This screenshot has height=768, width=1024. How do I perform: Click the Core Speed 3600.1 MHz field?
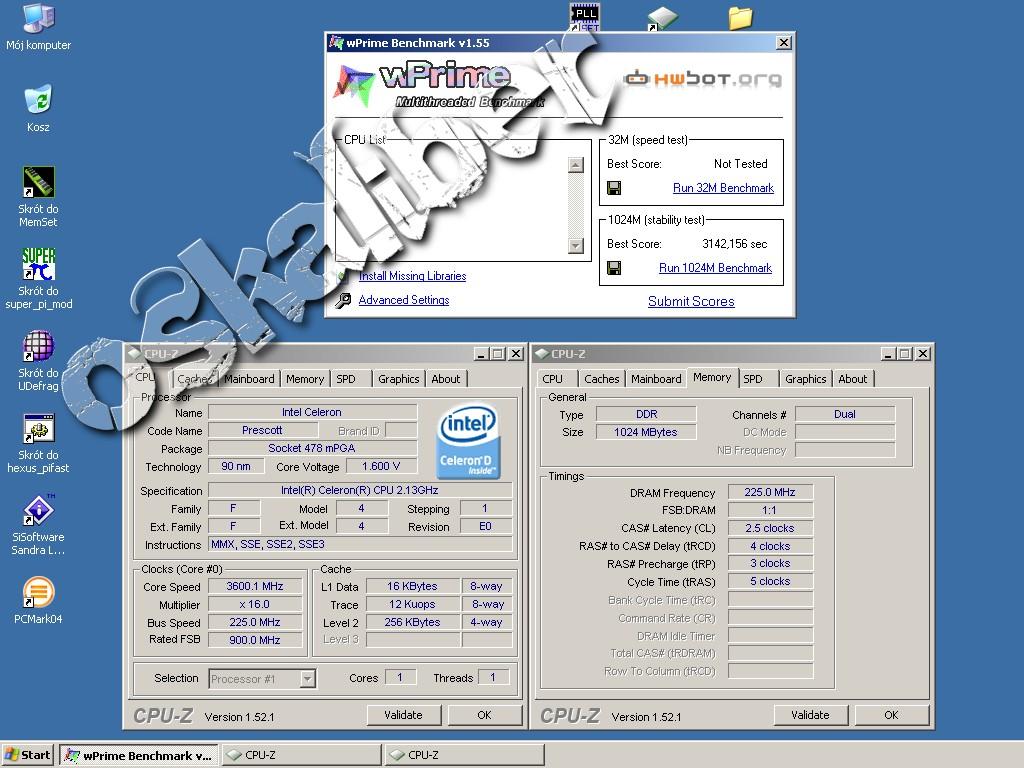255,586
